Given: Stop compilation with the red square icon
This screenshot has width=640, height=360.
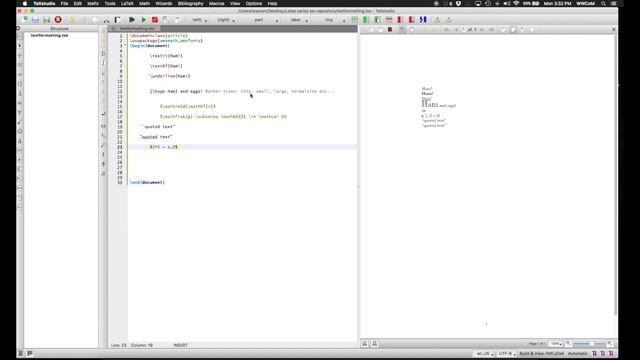Looking at the screenshot, I should (155, 20).
